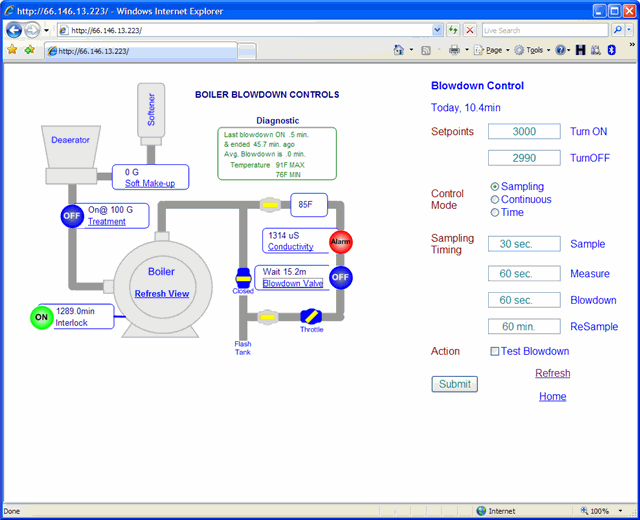
Task: Open the Conductivity link
Action: pos(290,247)
